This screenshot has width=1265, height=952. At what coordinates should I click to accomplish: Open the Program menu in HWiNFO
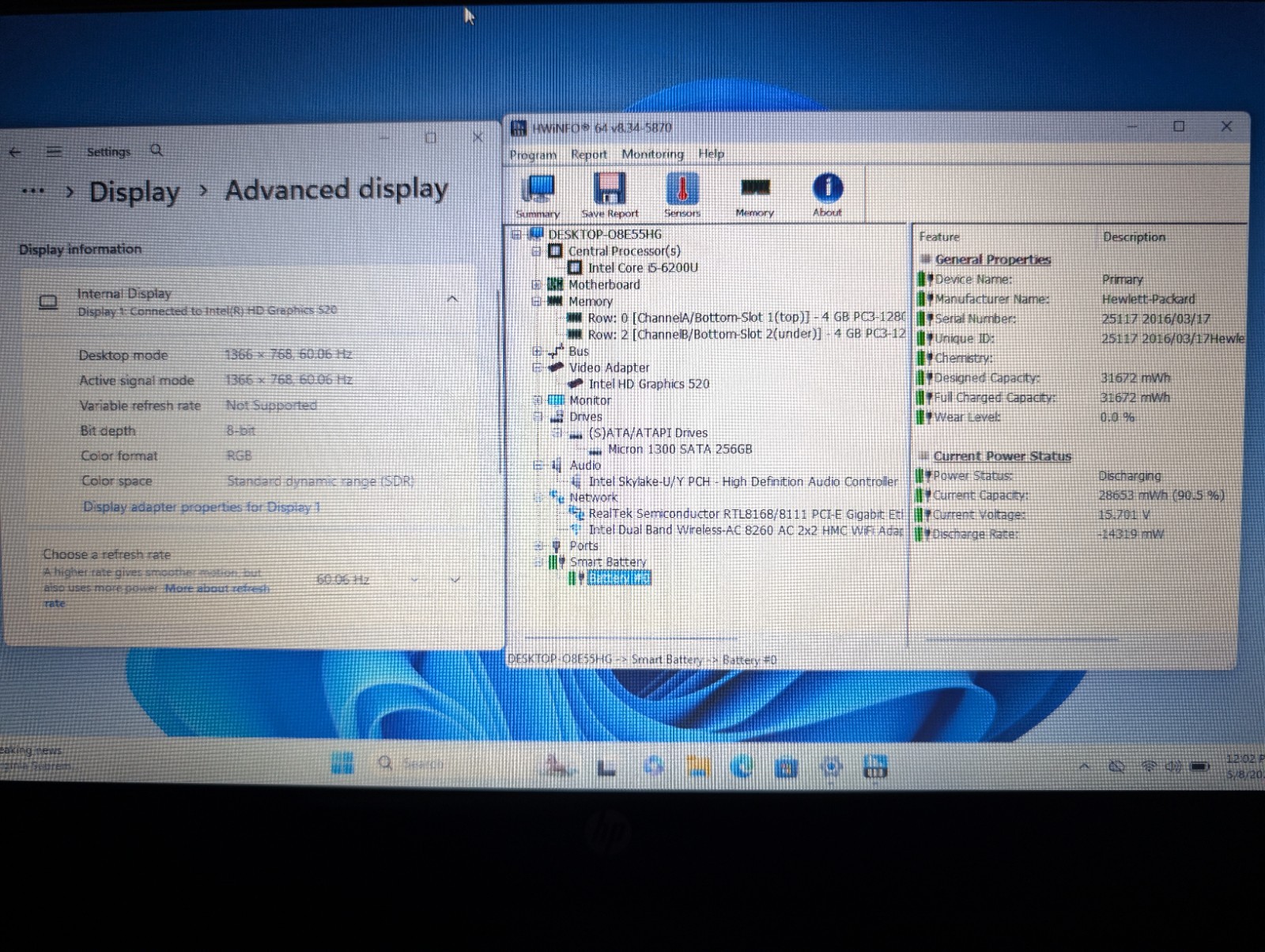tap(533, 154)
